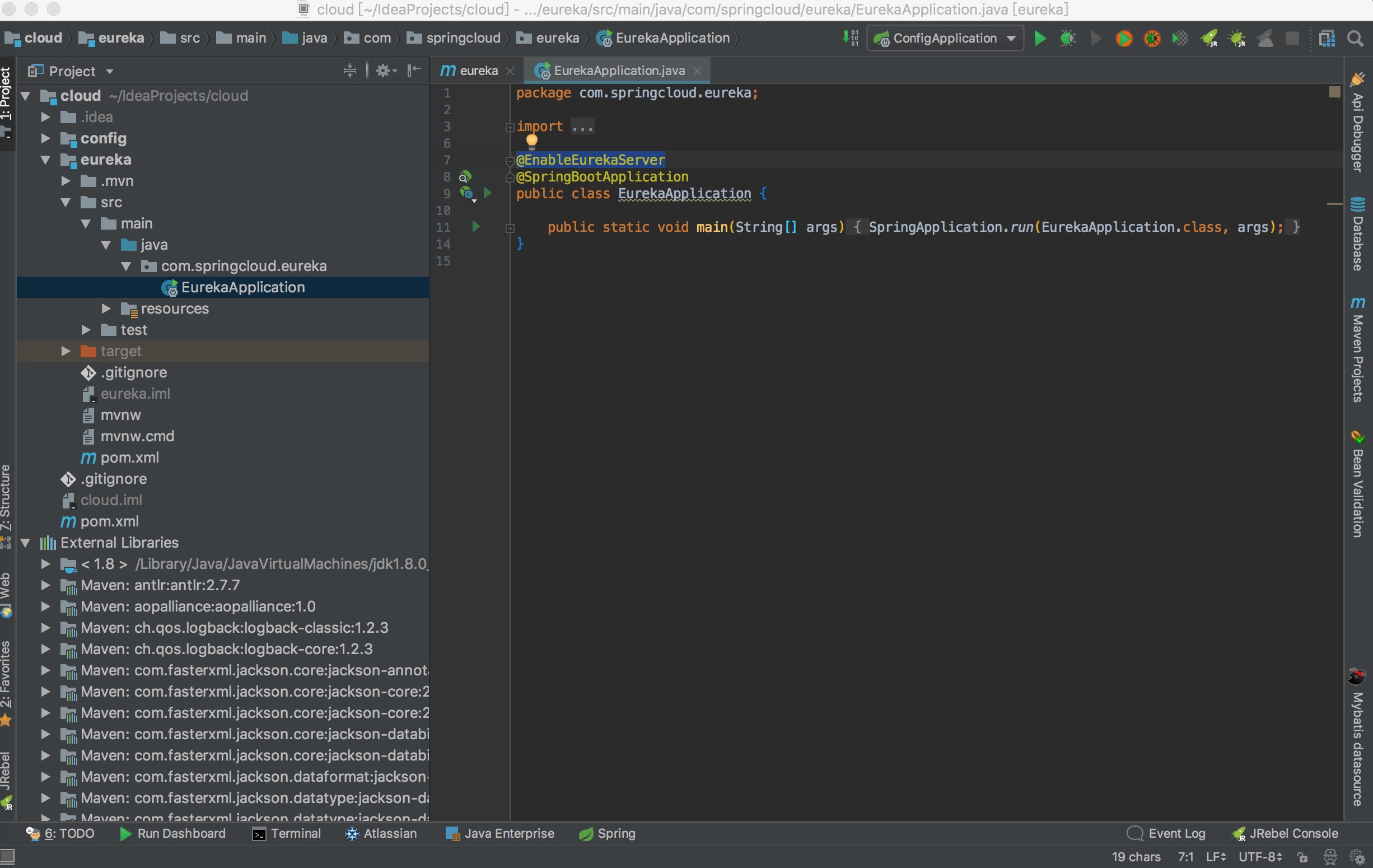Collapse the External Libraries node
This screenshot has width=1373, height=868.
click(x=26, y=543)
